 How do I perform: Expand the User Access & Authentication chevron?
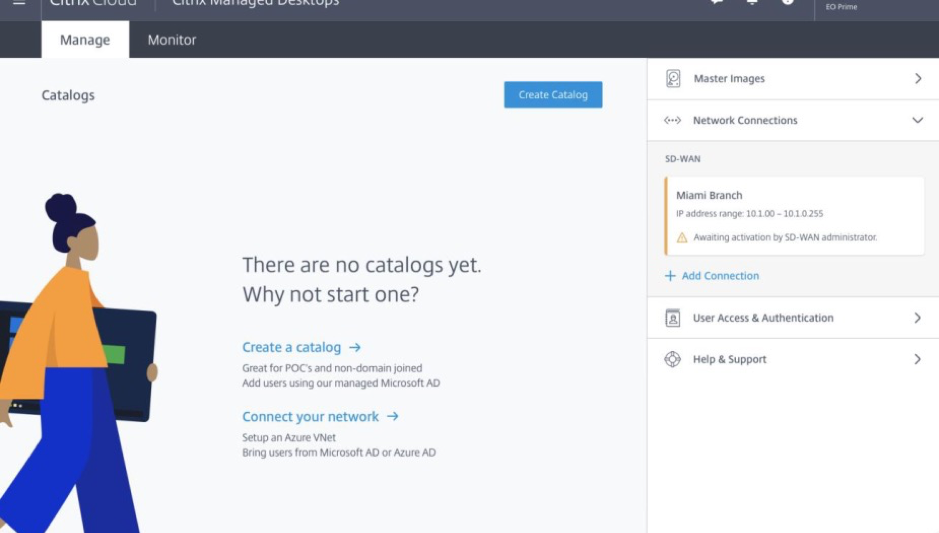pos(917,318)
